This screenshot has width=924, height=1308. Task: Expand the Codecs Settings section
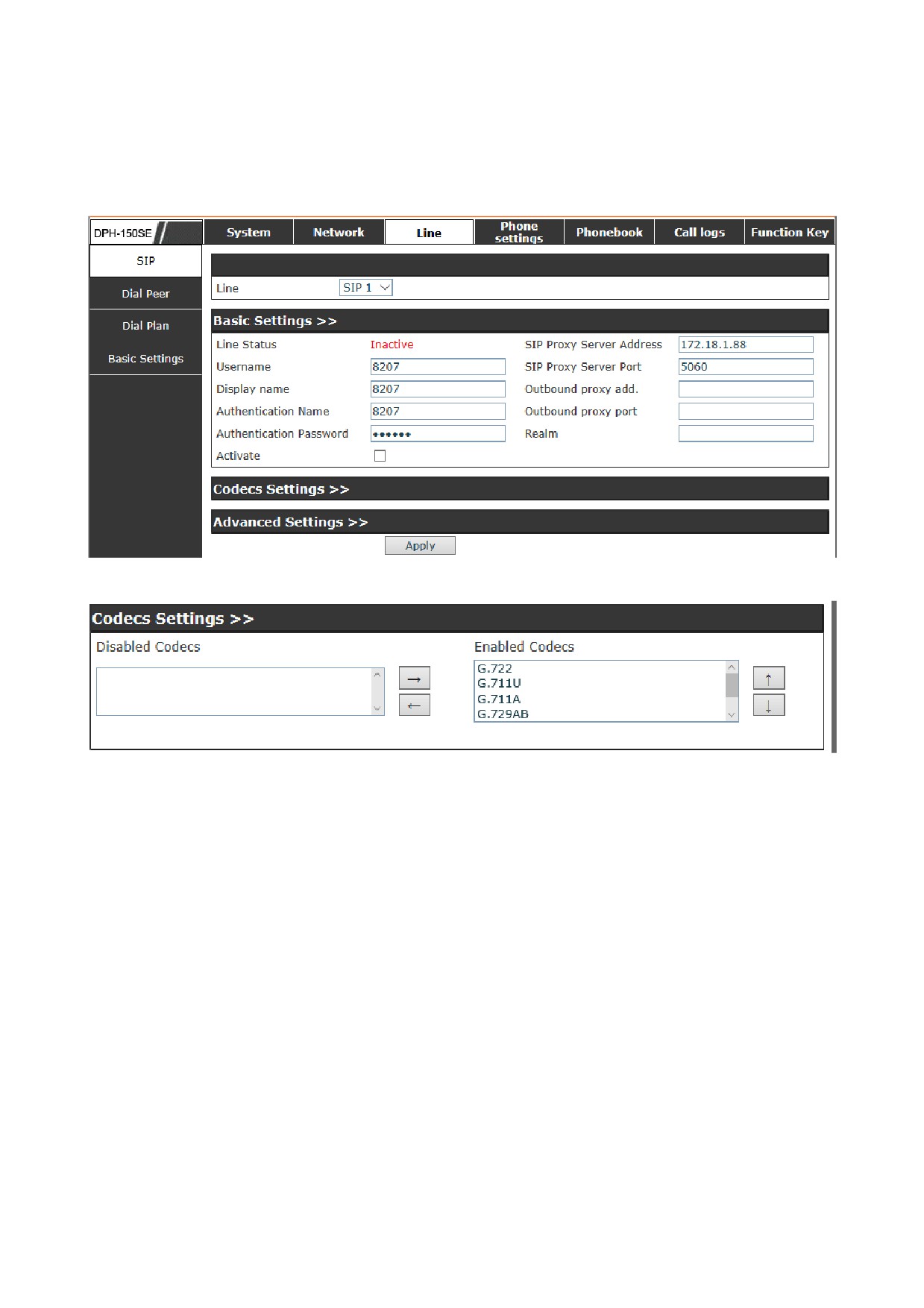[280, 489]
